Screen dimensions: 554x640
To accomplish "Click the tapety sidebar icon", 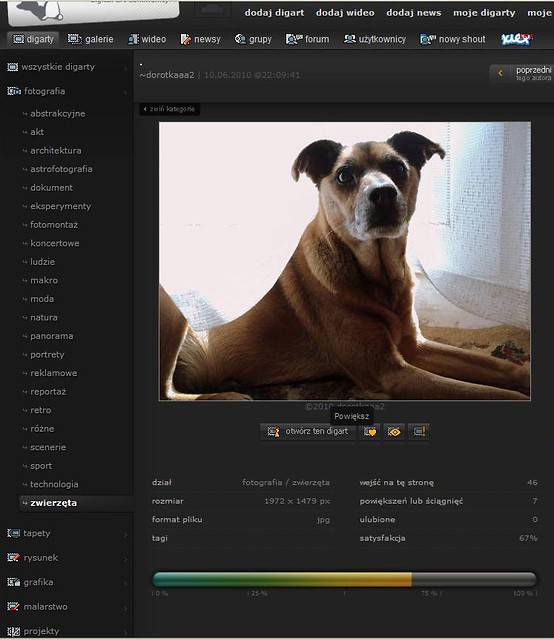I will [x=13, y=533].
